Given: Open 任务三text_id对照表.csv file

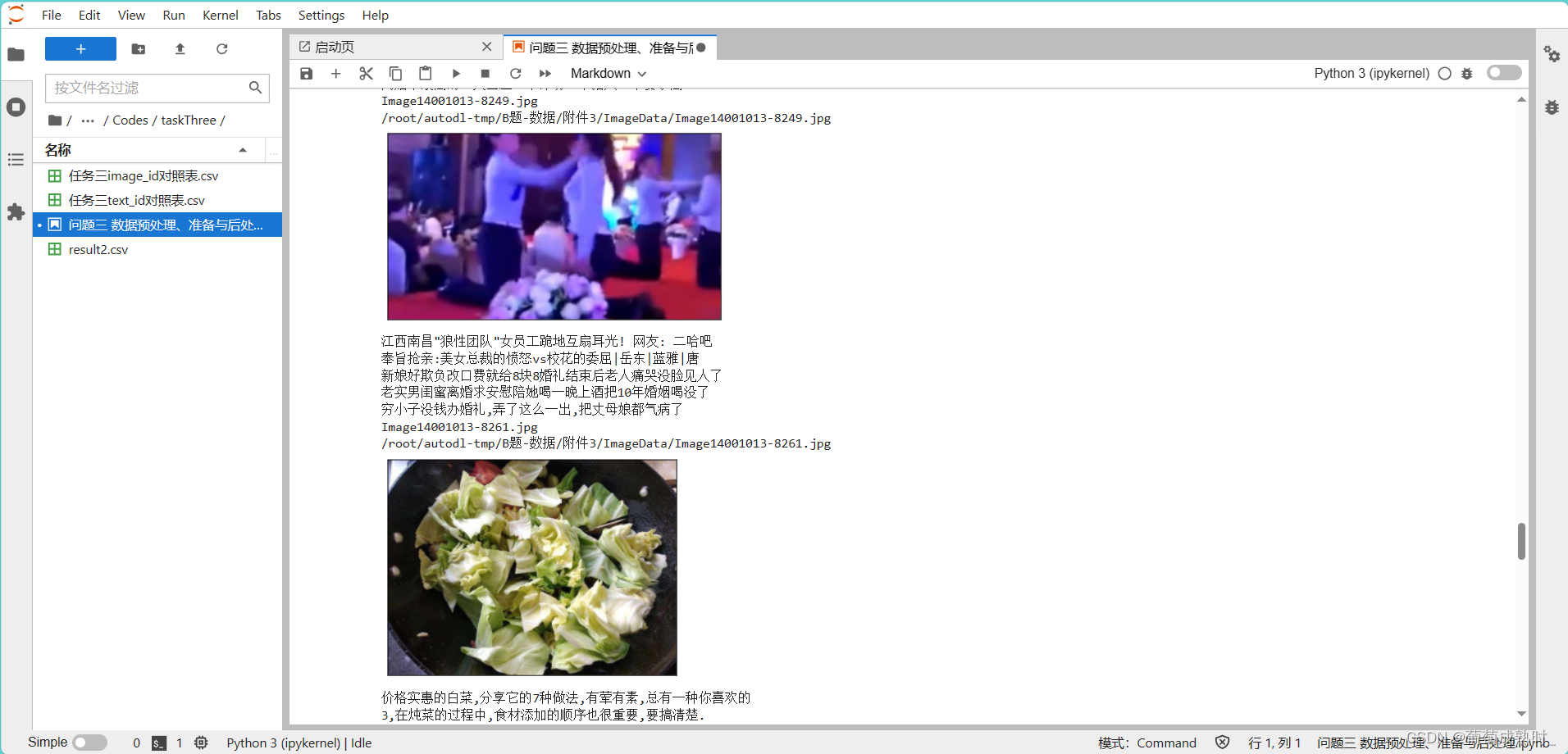Looking at the screenshot, I should tap(157, 201).
